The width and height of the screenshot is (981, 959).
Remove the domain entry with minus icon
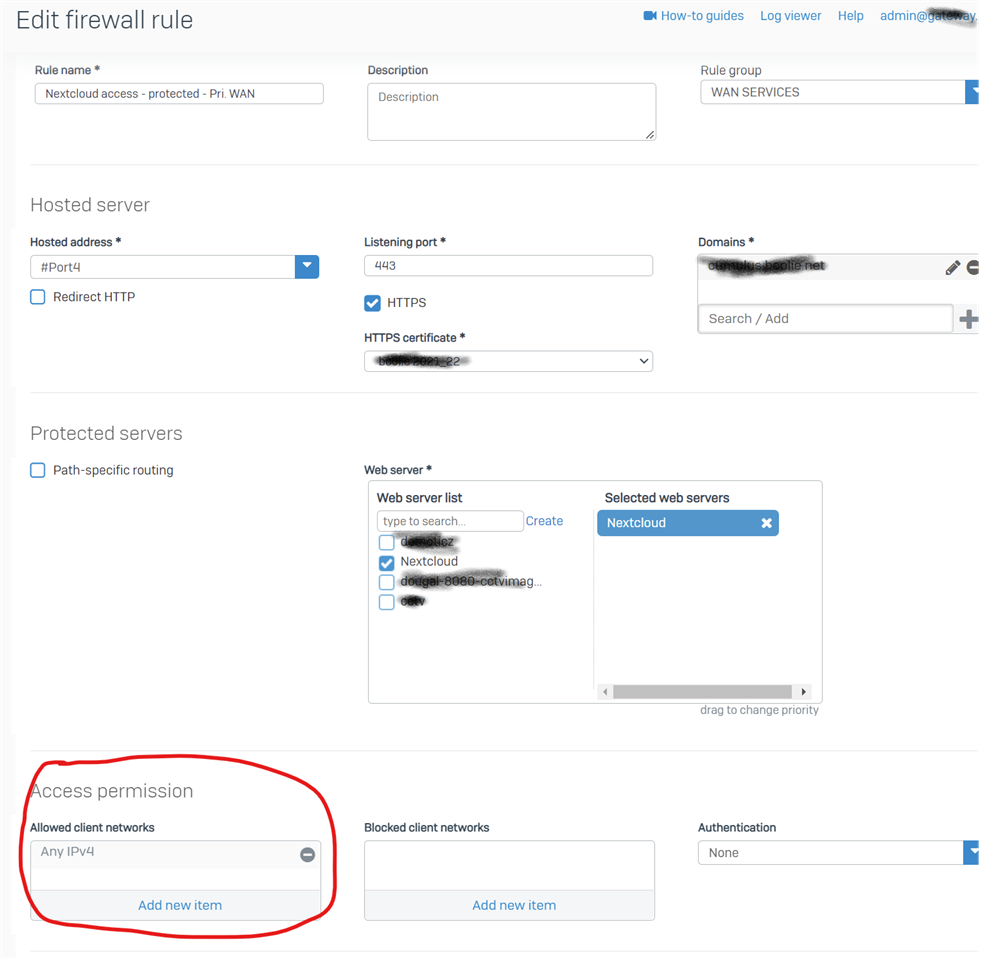(973, 268)
